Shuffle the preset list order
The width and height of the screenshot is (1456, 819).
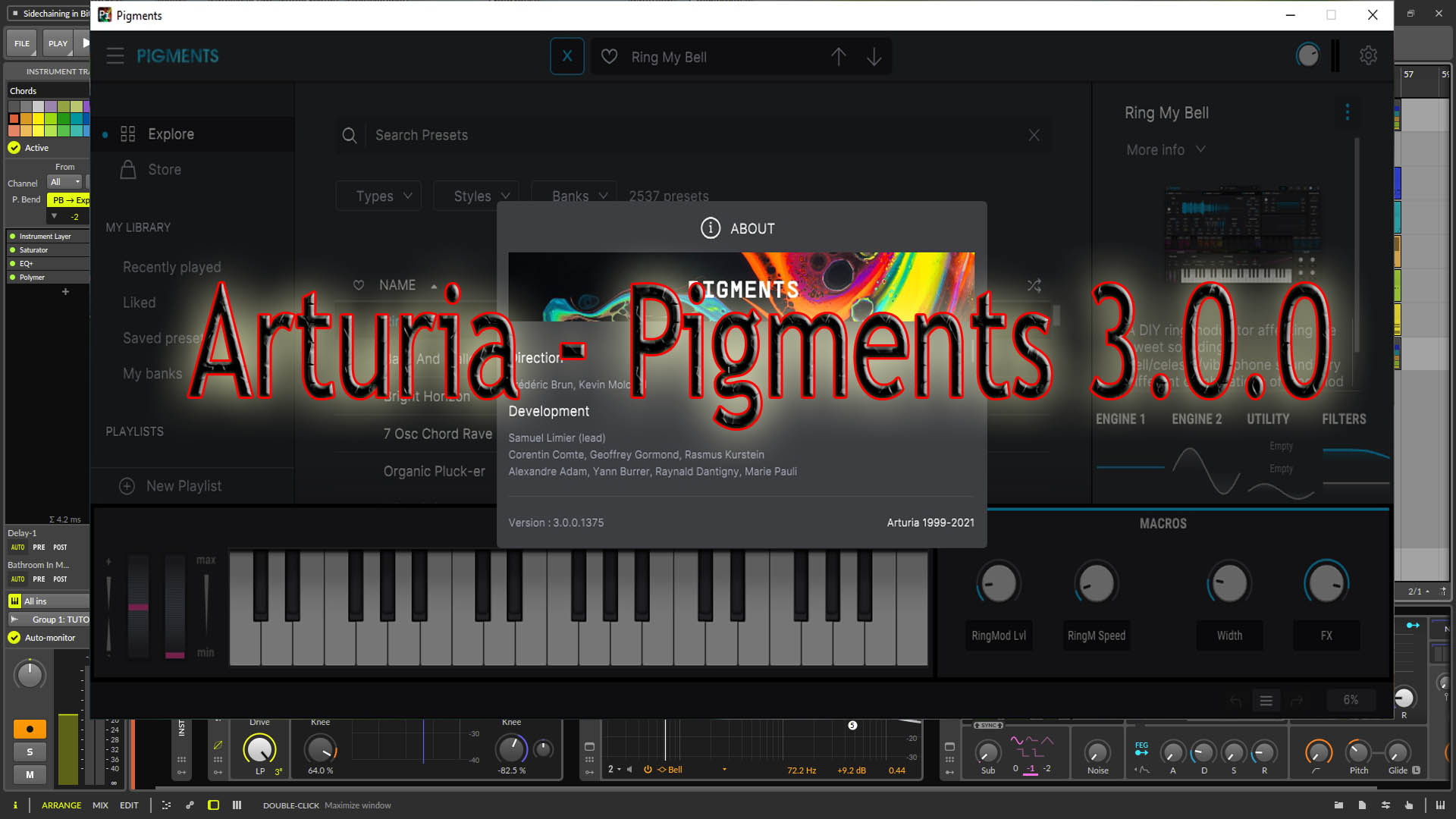(x=1034, y=286)
